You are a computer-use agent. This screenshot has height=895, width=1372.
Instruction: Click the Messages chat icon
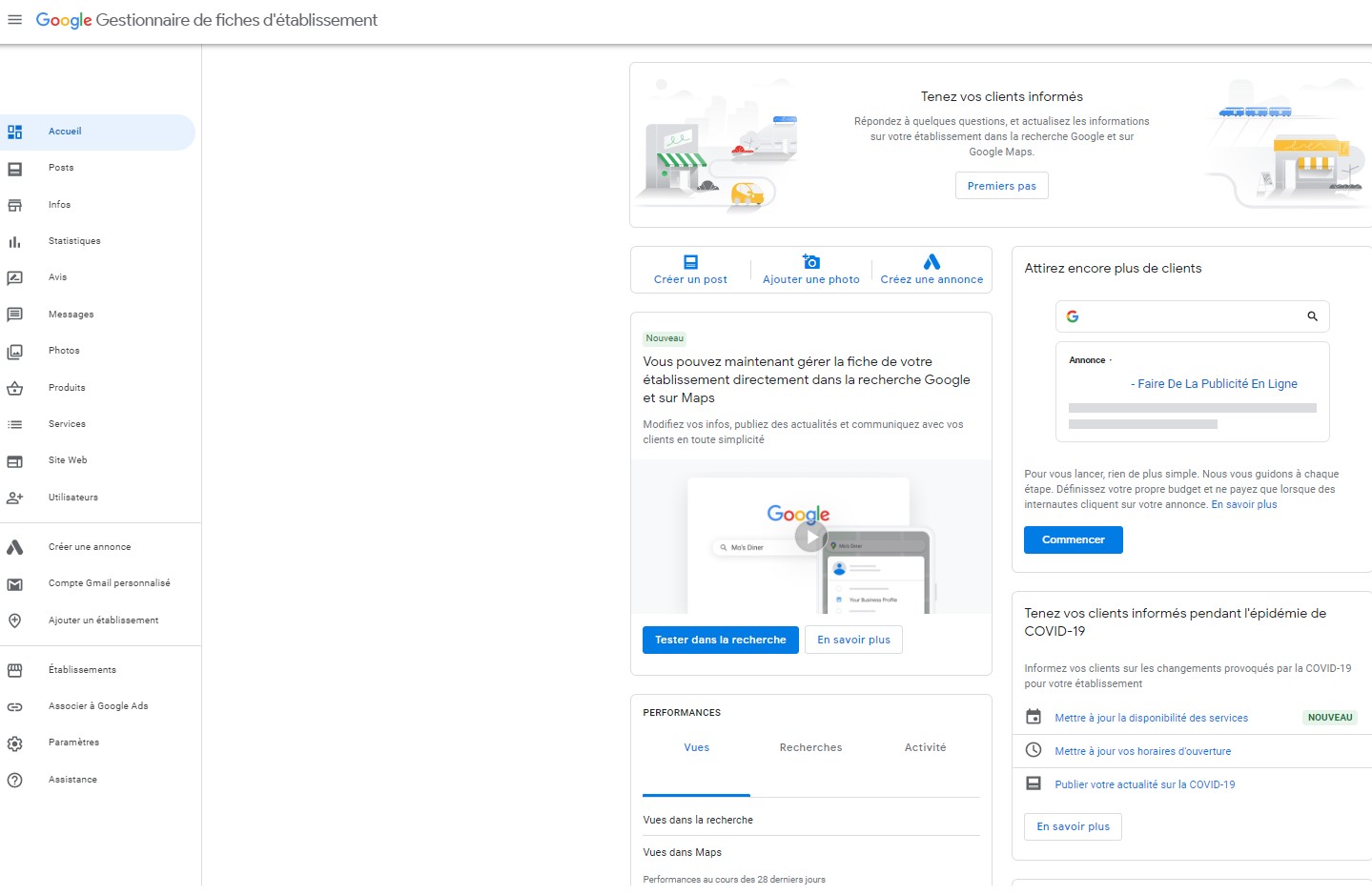tap(14, 315)
